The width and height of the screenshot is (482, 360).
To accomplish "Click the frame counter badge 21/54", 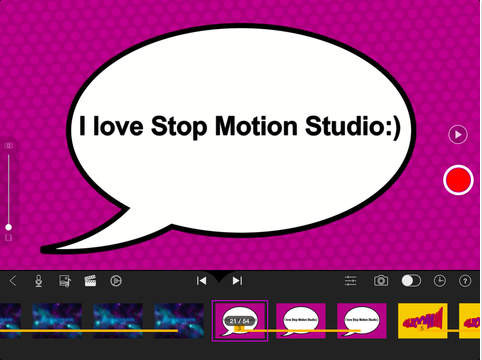I will pyautogui.click(x=240, y=321).
